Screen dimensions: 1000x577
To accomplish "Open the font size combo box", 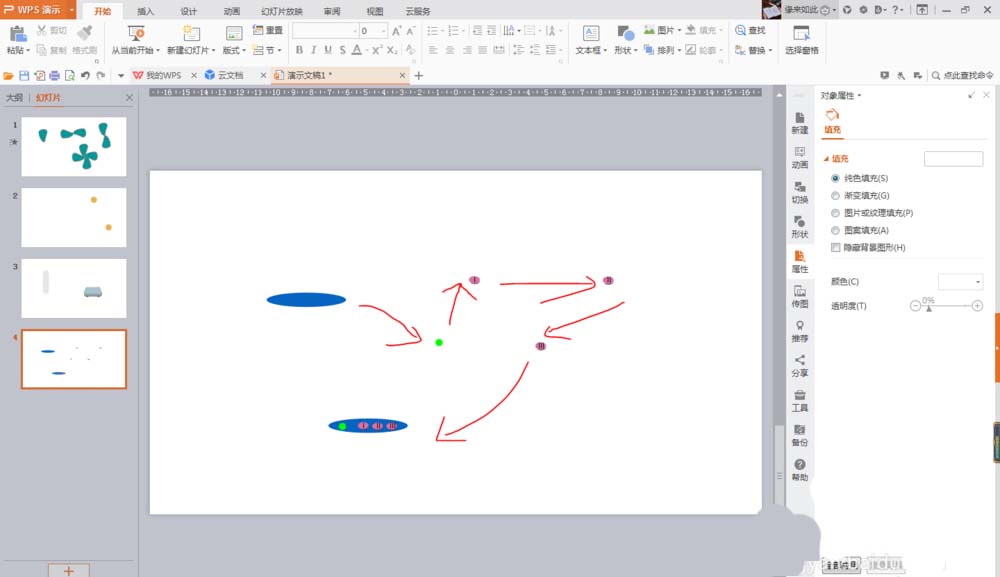I will tap(373, 31).
